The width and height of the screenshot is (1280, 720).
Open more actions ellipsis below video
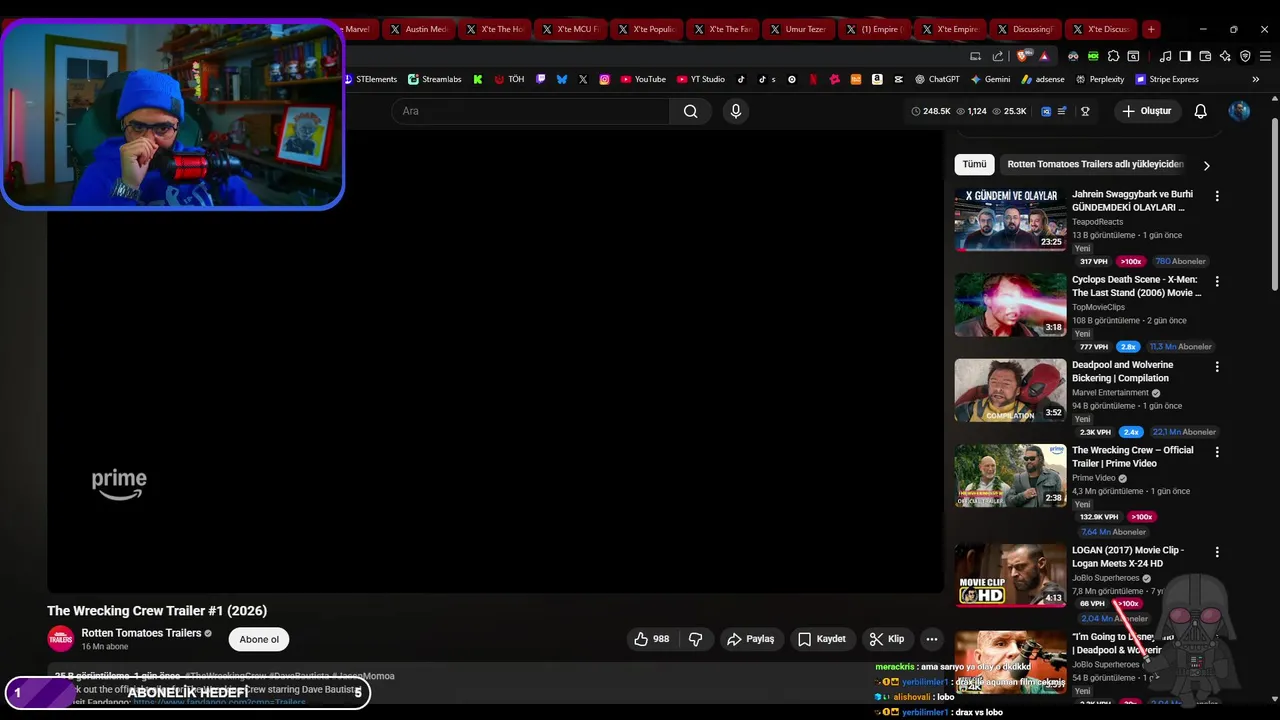click(932, 639)
